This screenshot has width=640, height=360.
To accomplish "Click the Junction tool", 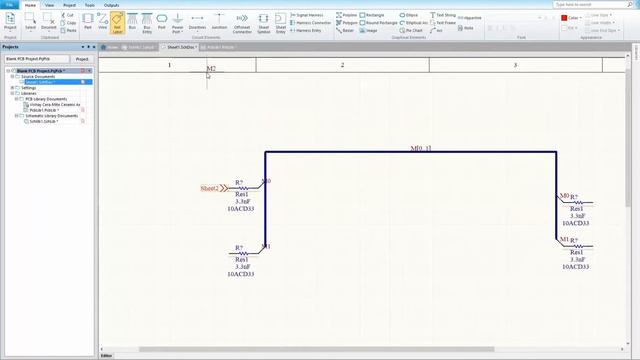I will pyautogui.click(x=219, y=22).
